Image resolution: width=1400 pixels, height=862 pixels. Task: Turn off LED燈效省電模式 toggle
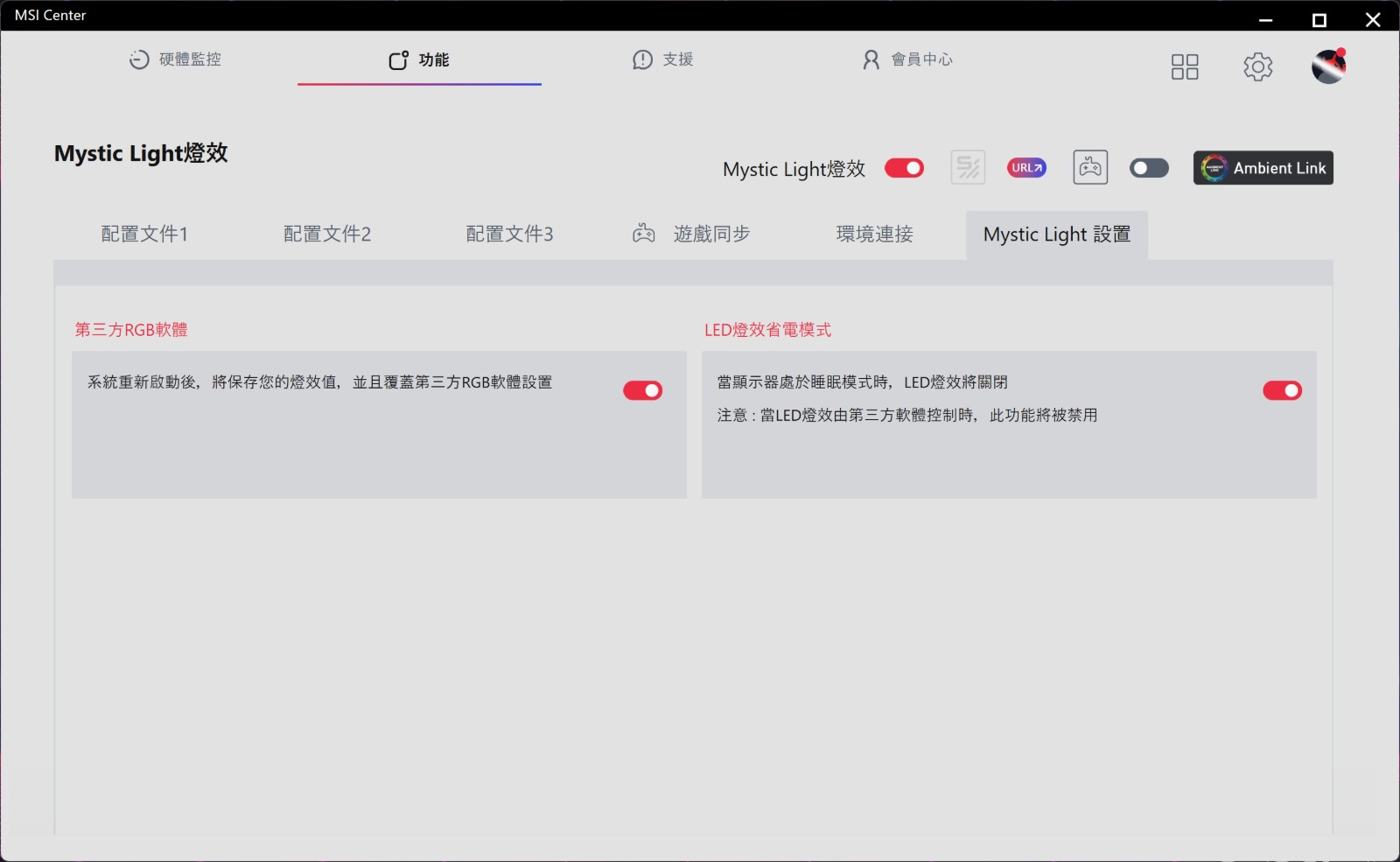click(x=1282, y=390)
